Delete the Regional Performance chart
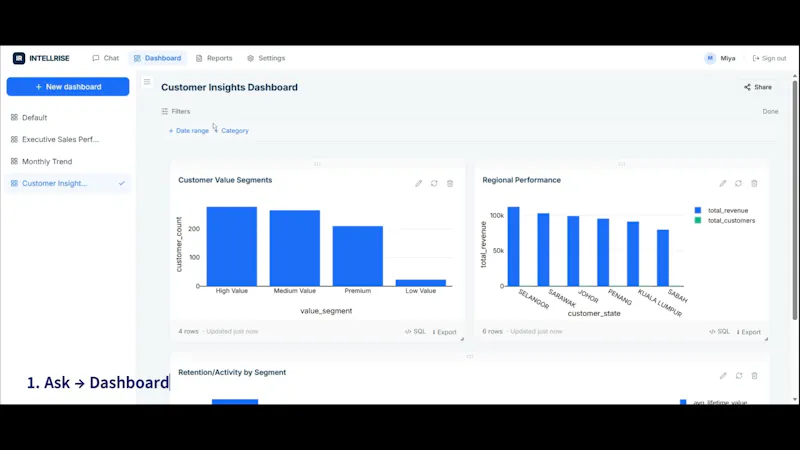800x450 pixels. (754, 183)
